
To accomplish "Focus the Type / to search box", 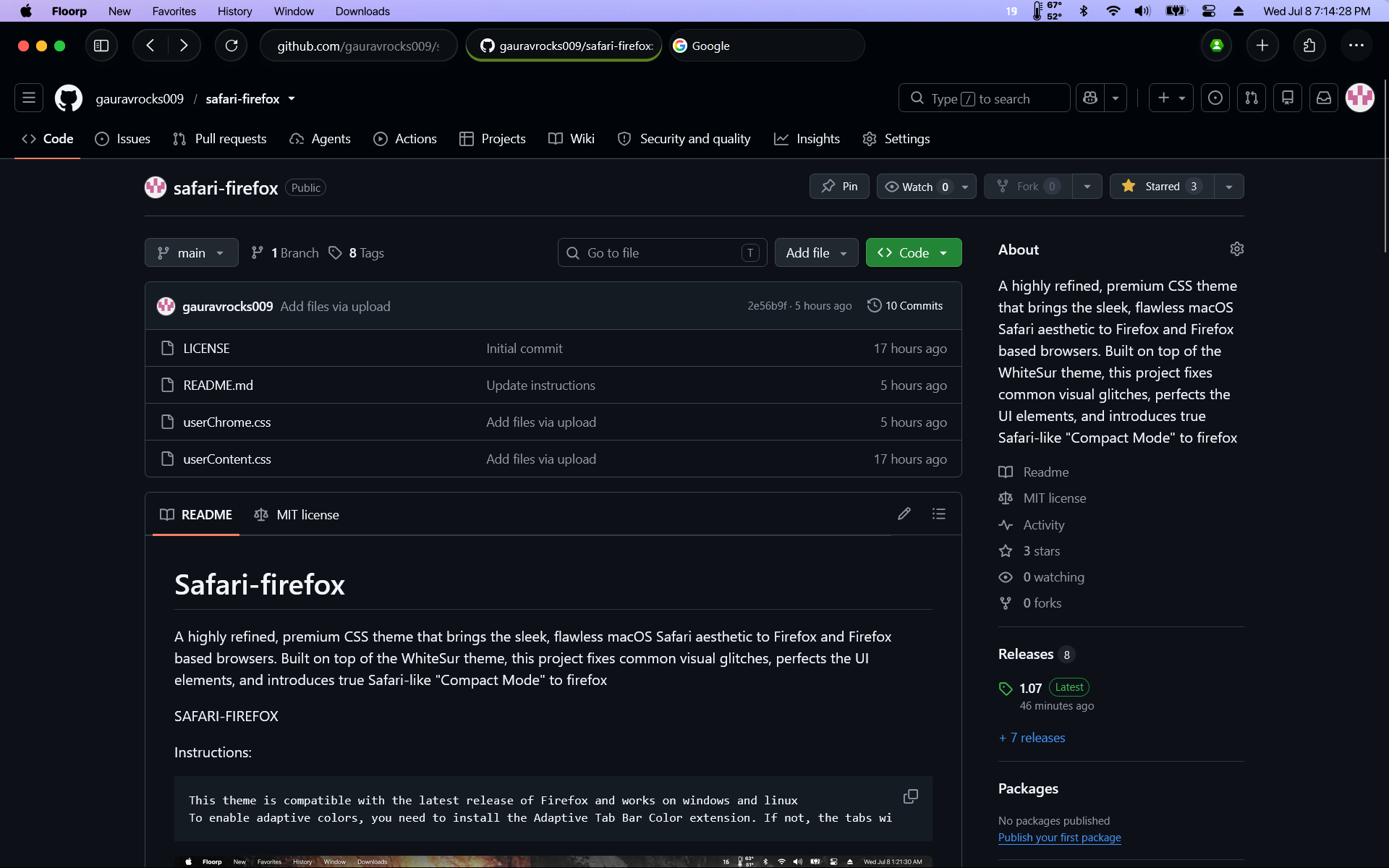I will point(984,98).
